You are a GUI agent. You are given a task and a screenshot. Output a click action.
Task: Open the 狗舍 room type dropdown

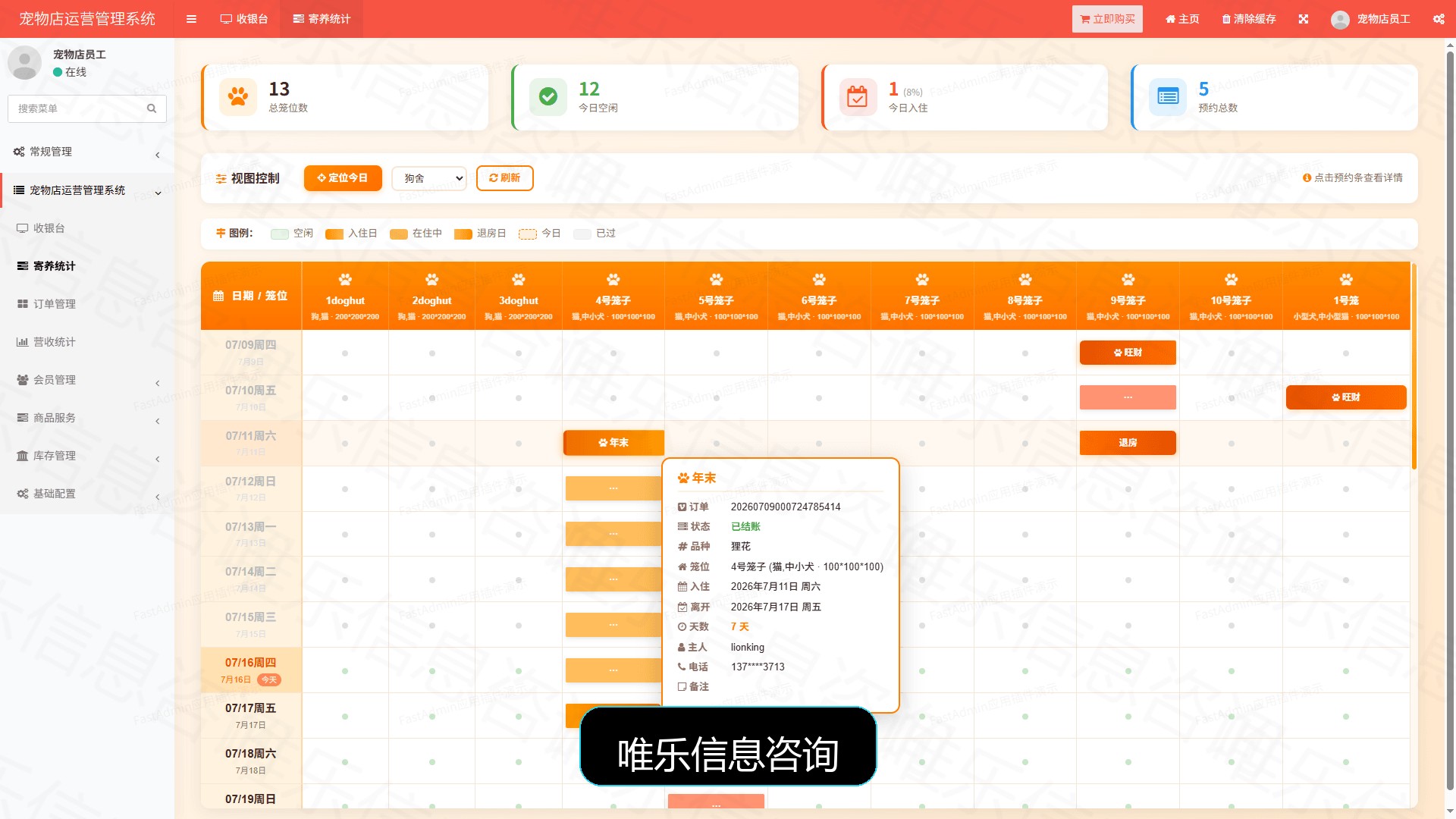click(429, 178)
